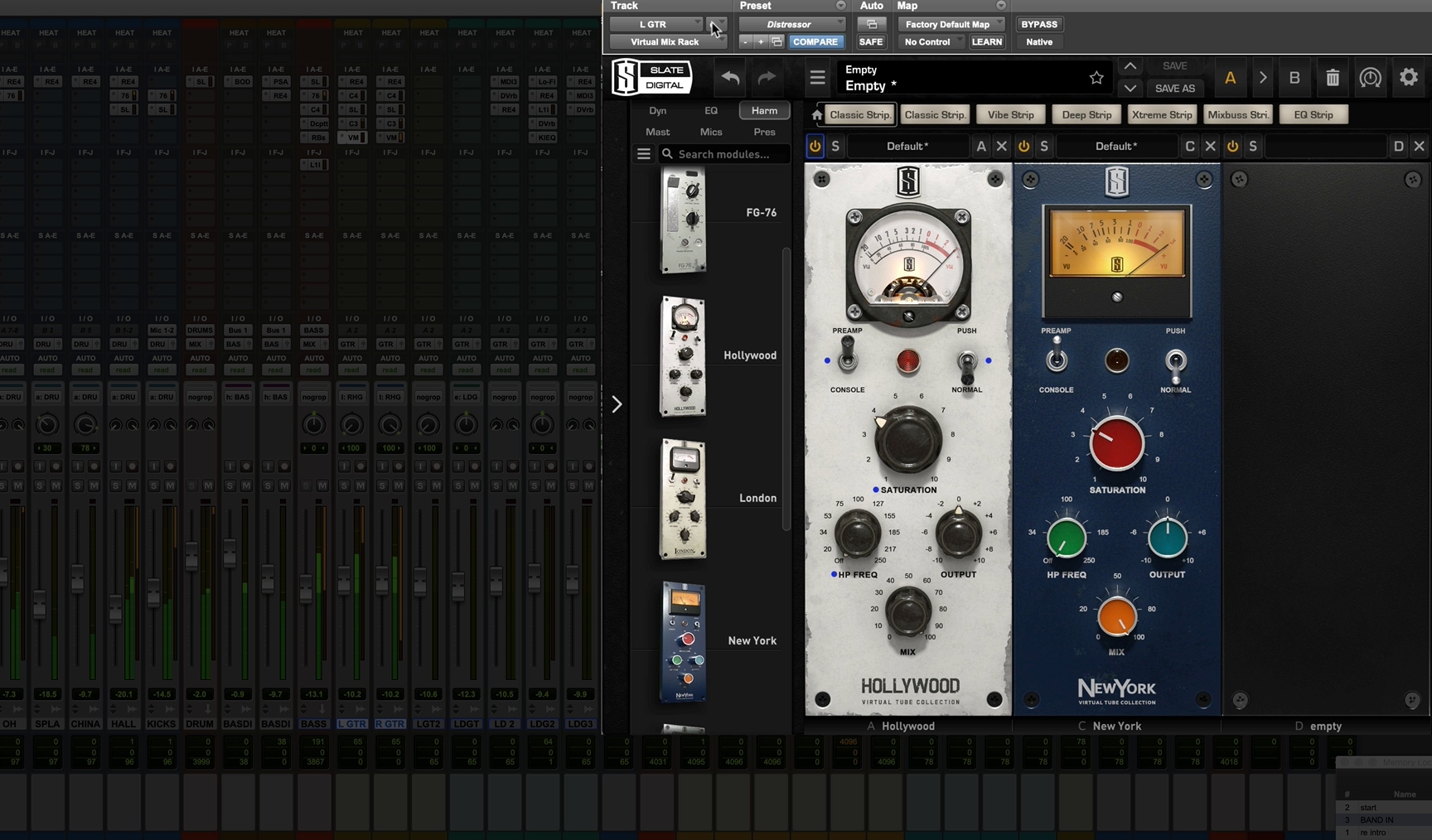Load the Vibe Strip preset

click(1010, 115)
